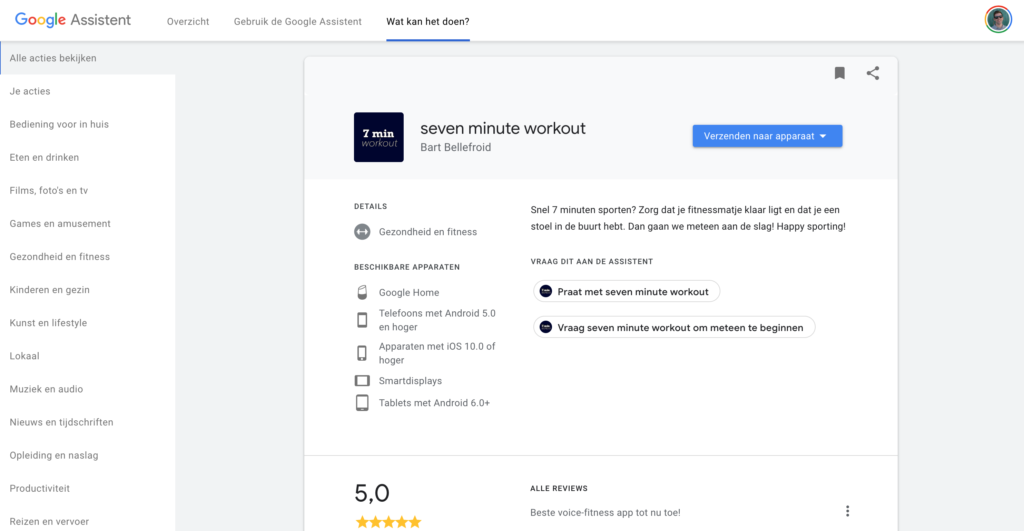
Task: Click Praat met seven minute workout chip
Action: click(x=626, y=291)
